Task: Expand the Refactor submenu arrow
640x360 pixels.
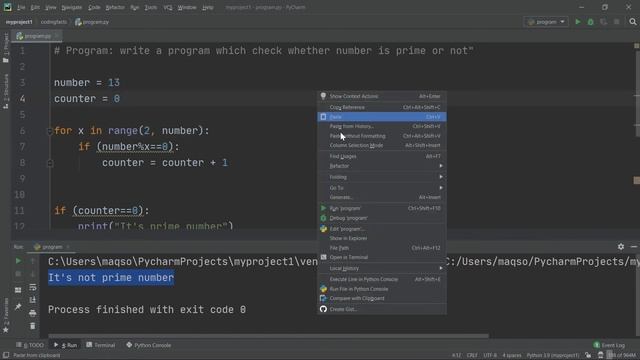Action: tap(441, 166)
